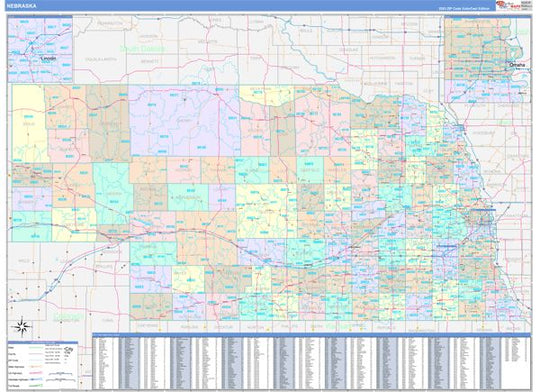Image resolution: width=540 pixels, height=392 pixels.
Task: Click the blue title bar of the legend box
Action: click(43, 342)
